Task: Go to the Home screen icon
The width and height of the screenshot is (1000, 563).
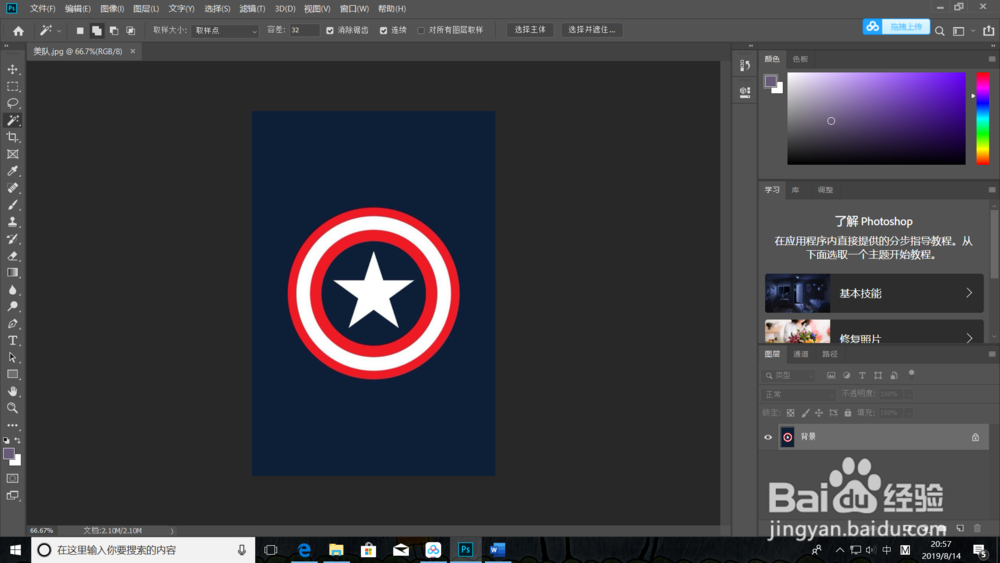Action: (x=18, y=31)
